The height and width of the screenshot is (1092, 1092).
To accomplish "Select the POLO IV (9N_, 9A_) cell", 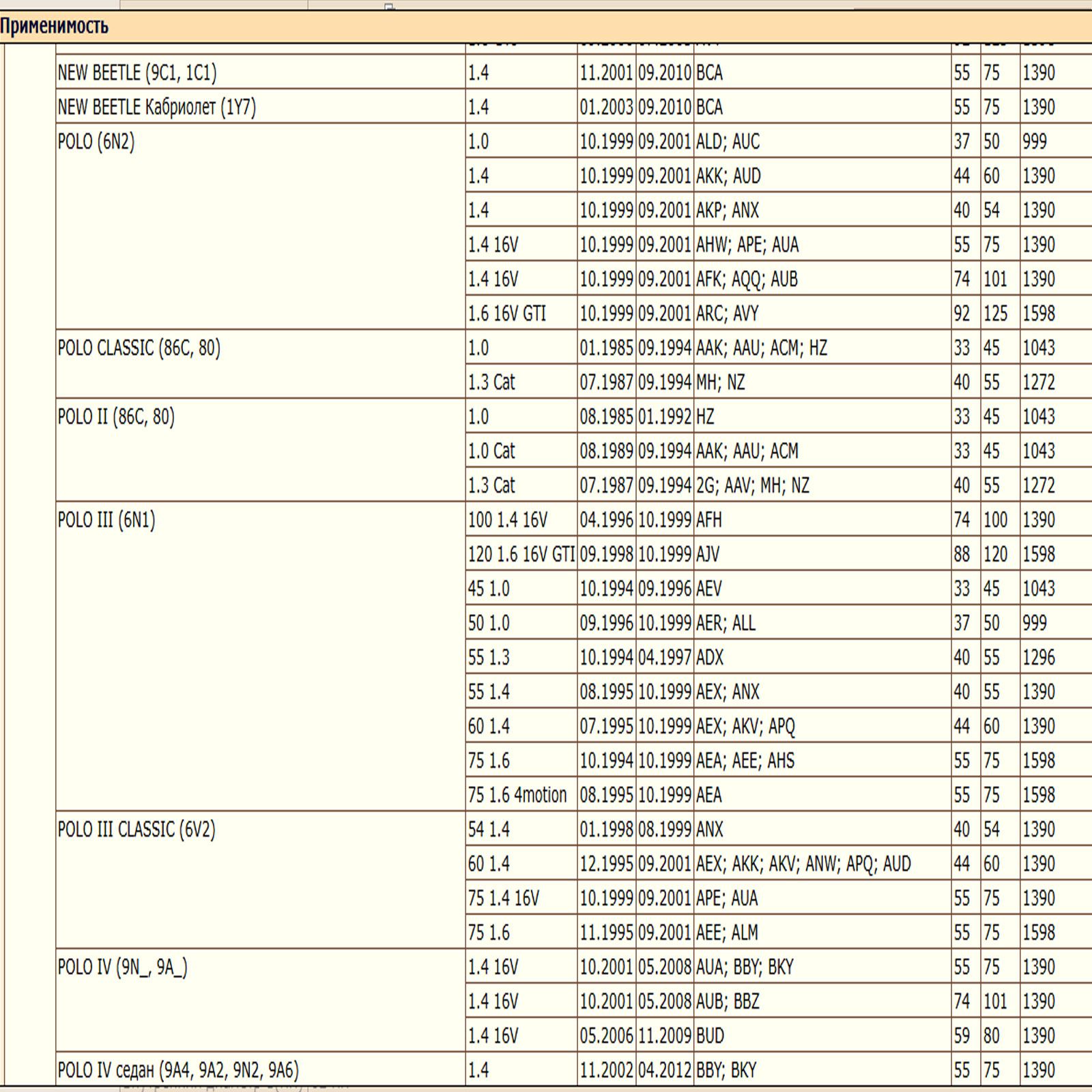I will tap(122, 967).
